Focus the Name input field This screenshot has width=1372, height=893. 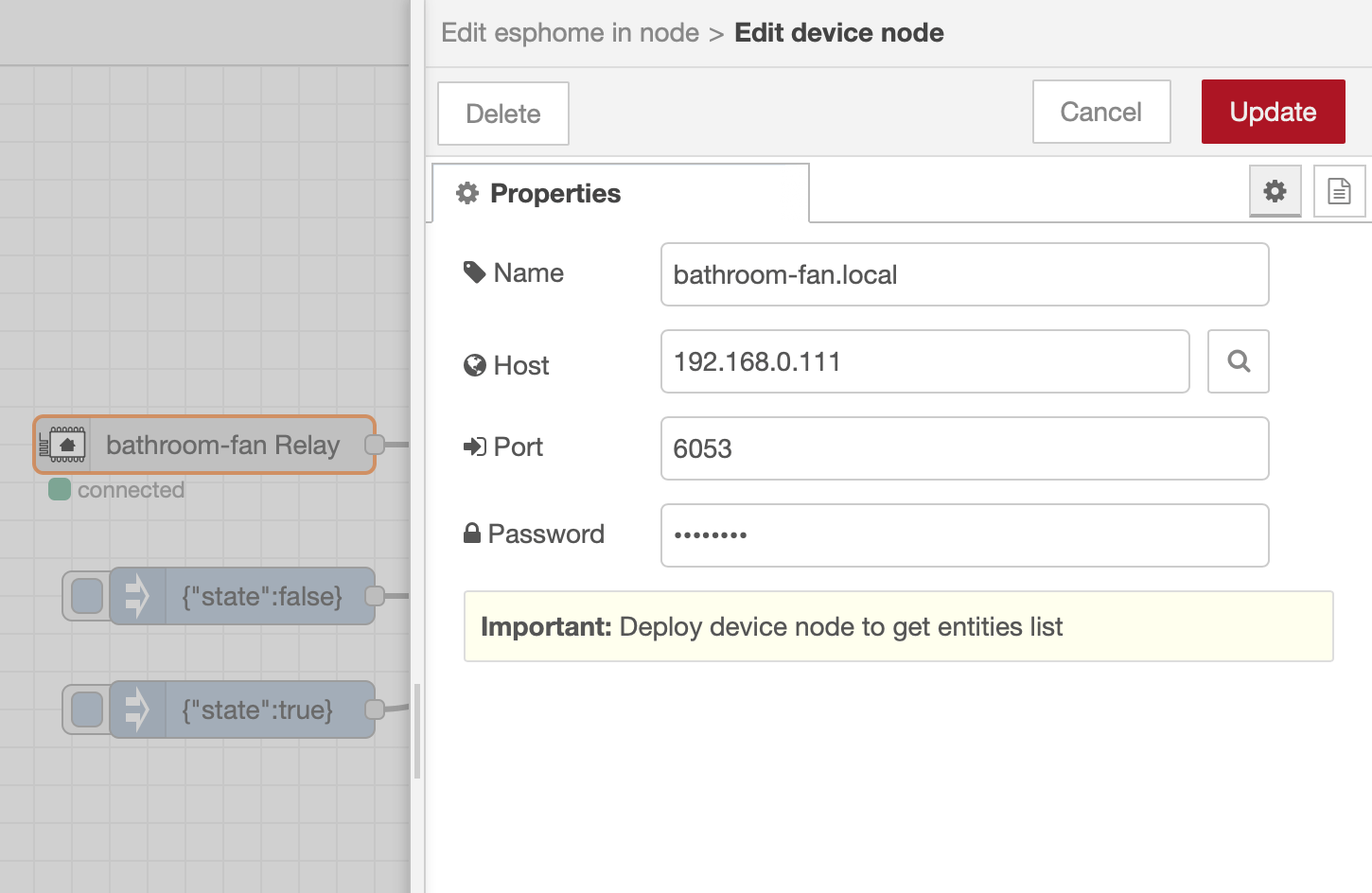[964, 274]
